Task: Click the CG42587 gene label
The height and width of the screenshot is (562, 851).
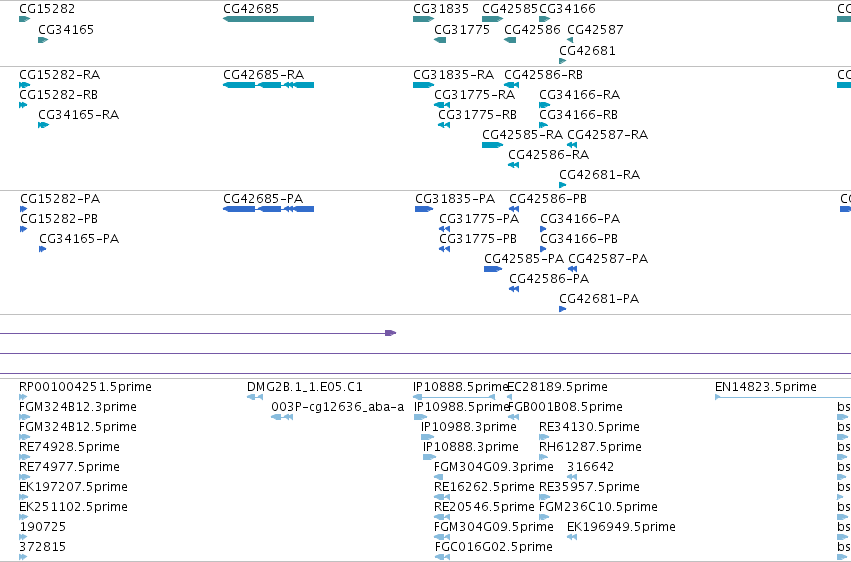Action: pos(595,30)
